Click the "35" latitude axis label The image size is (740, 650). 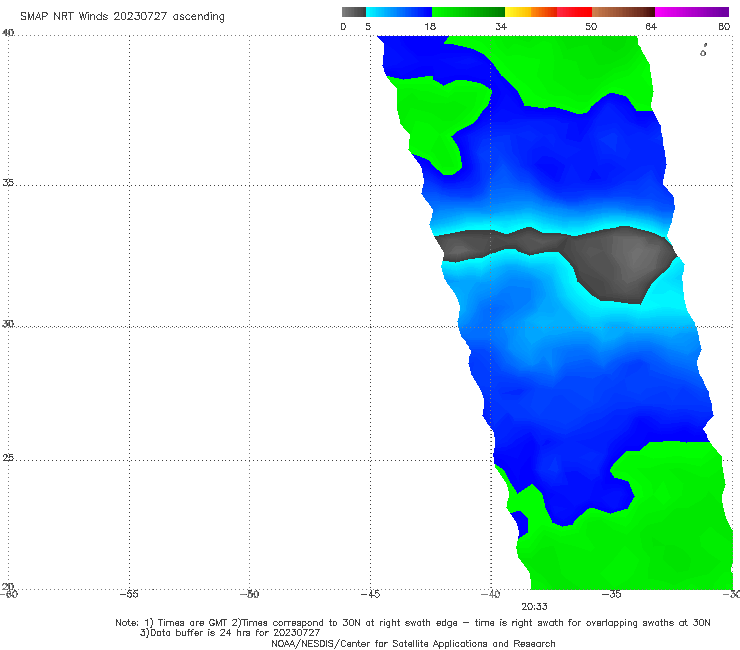click(x=8, y=182)
